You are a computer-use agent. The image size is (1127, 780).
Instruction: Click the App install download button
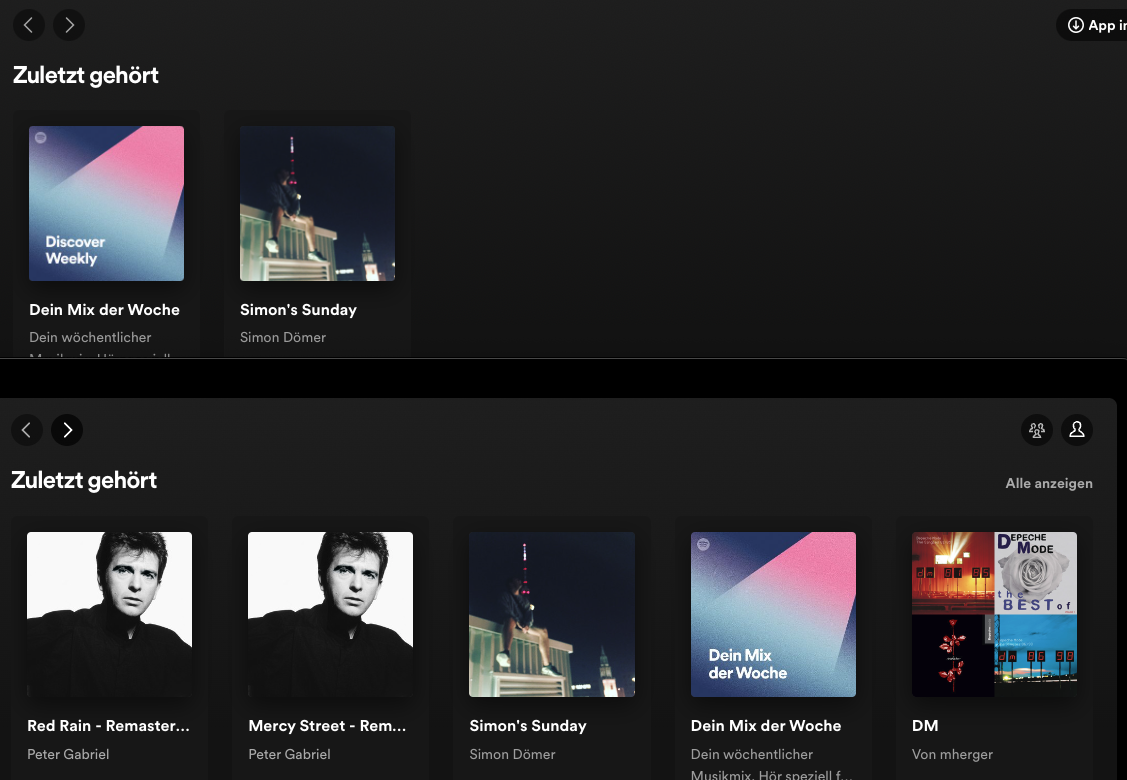click(x=1092, y=25)
